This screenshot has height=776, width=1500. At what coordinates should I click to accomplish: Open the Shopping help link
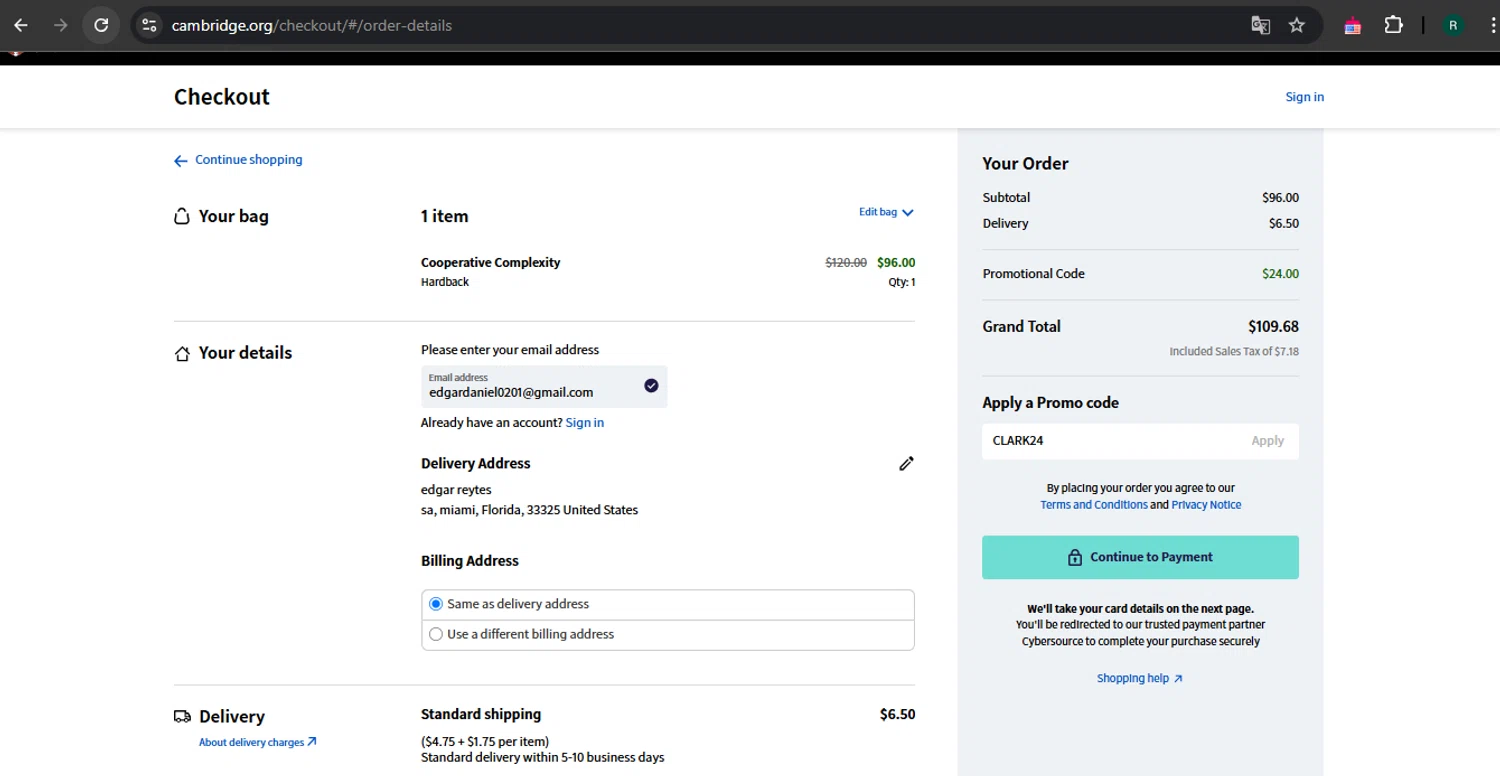pyautogui.click(x=1133, y=679)
